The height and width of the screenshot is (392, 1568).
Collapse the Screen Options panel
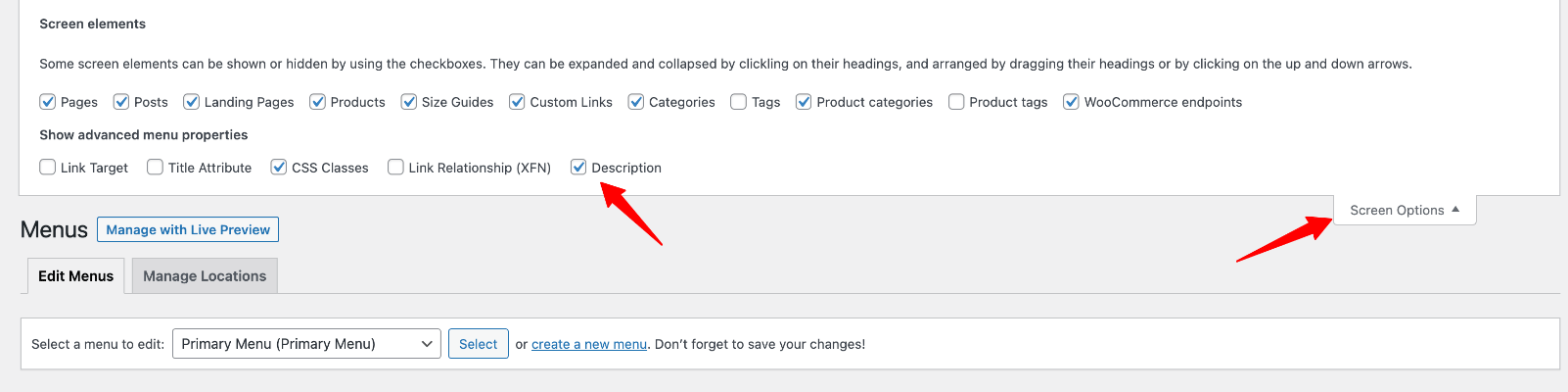(1405, 210)
